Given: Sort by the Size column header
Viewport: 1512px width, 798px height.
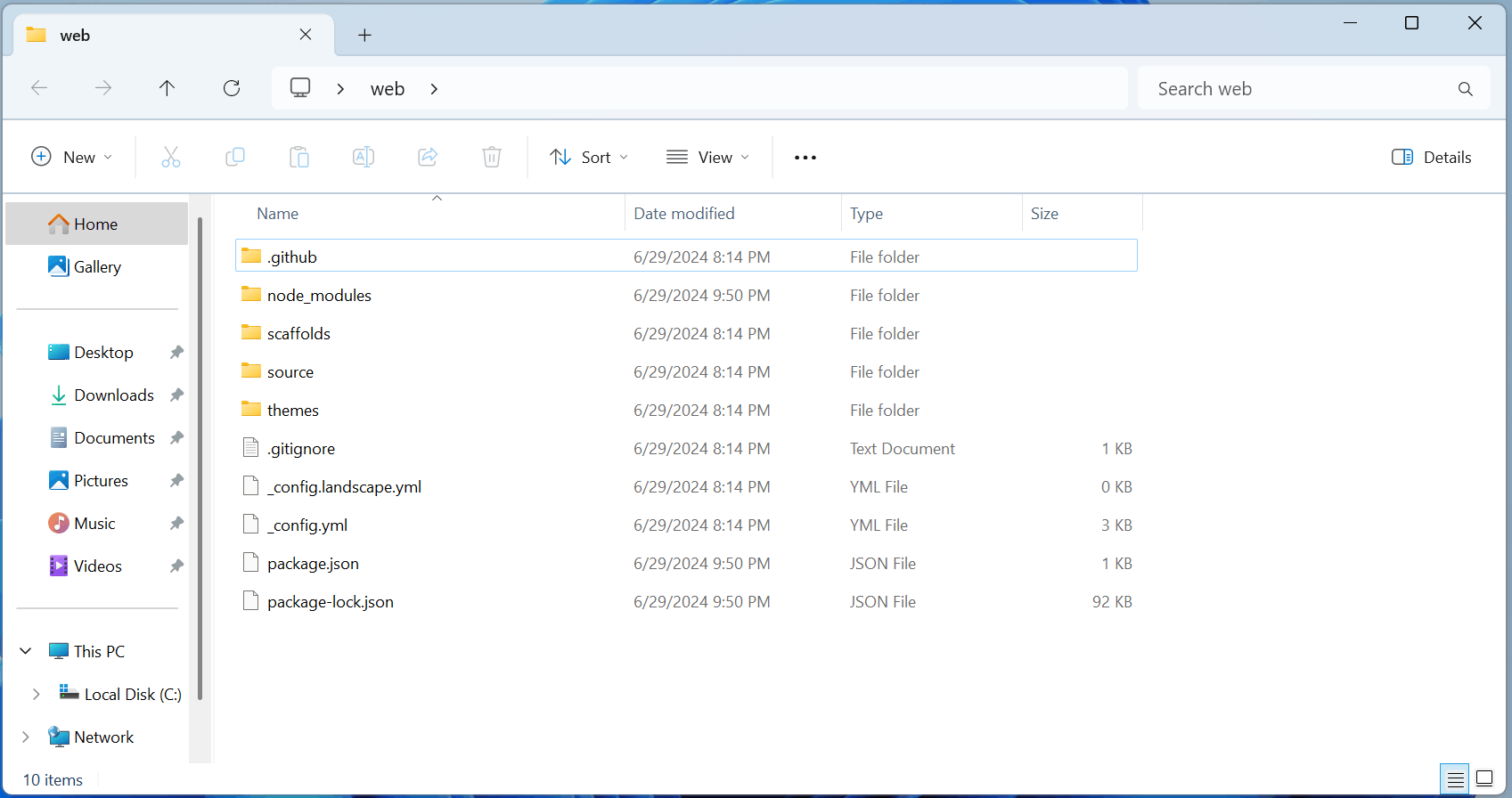Looking at the screenshot, I should click(1082, 214).
